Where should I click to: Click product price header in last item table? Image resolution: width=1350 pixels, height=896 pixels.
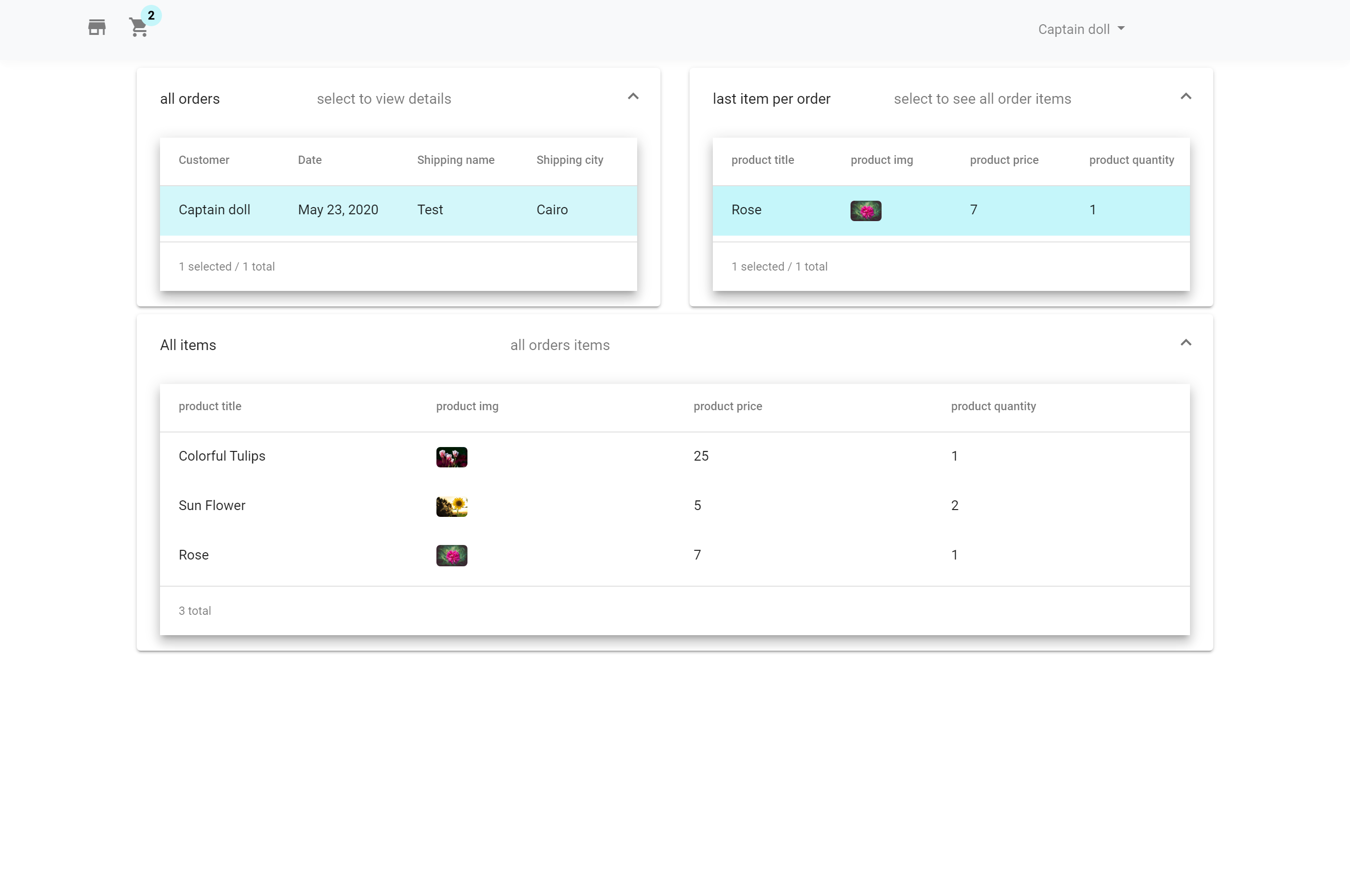point(1004,160)
